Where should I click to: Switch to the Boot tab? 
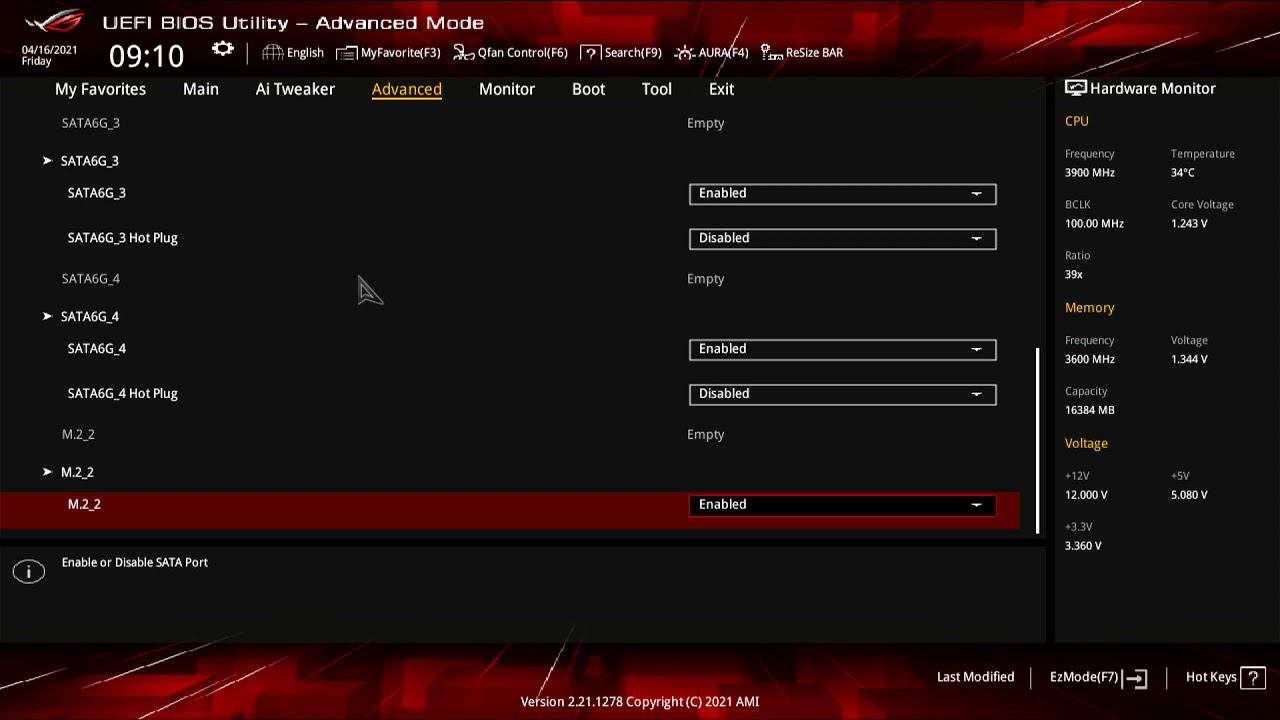point(589,89)
